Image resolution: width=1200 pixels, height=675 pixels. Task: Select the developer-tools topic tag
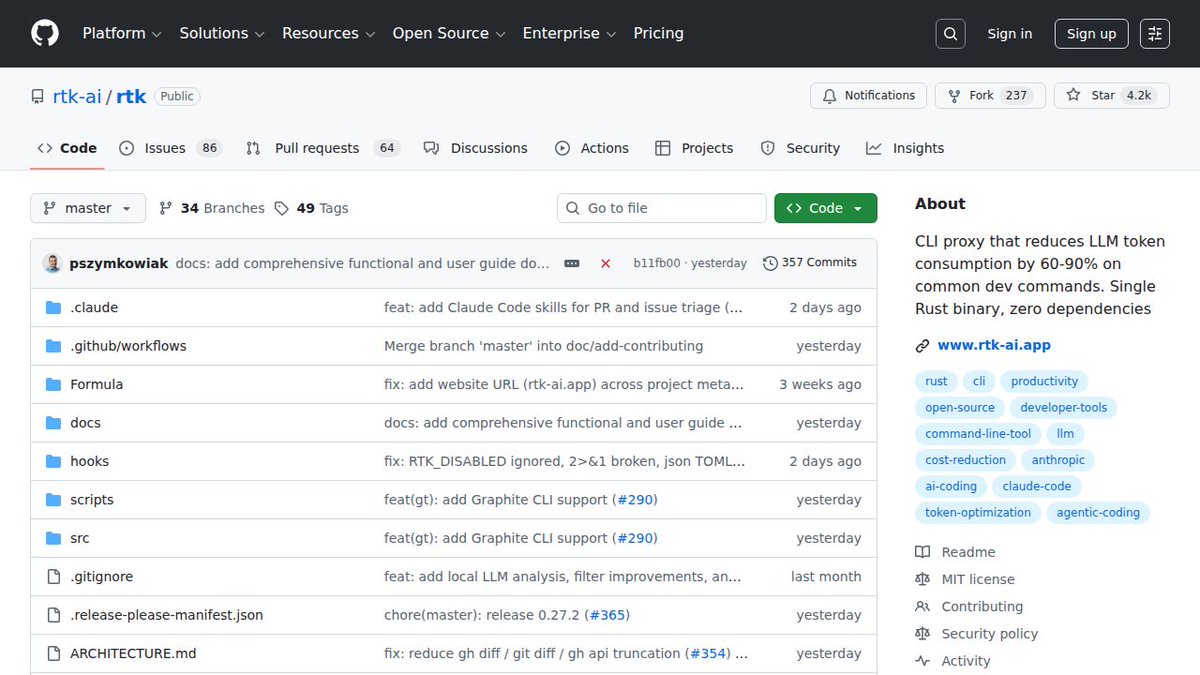pos(1063,407)
